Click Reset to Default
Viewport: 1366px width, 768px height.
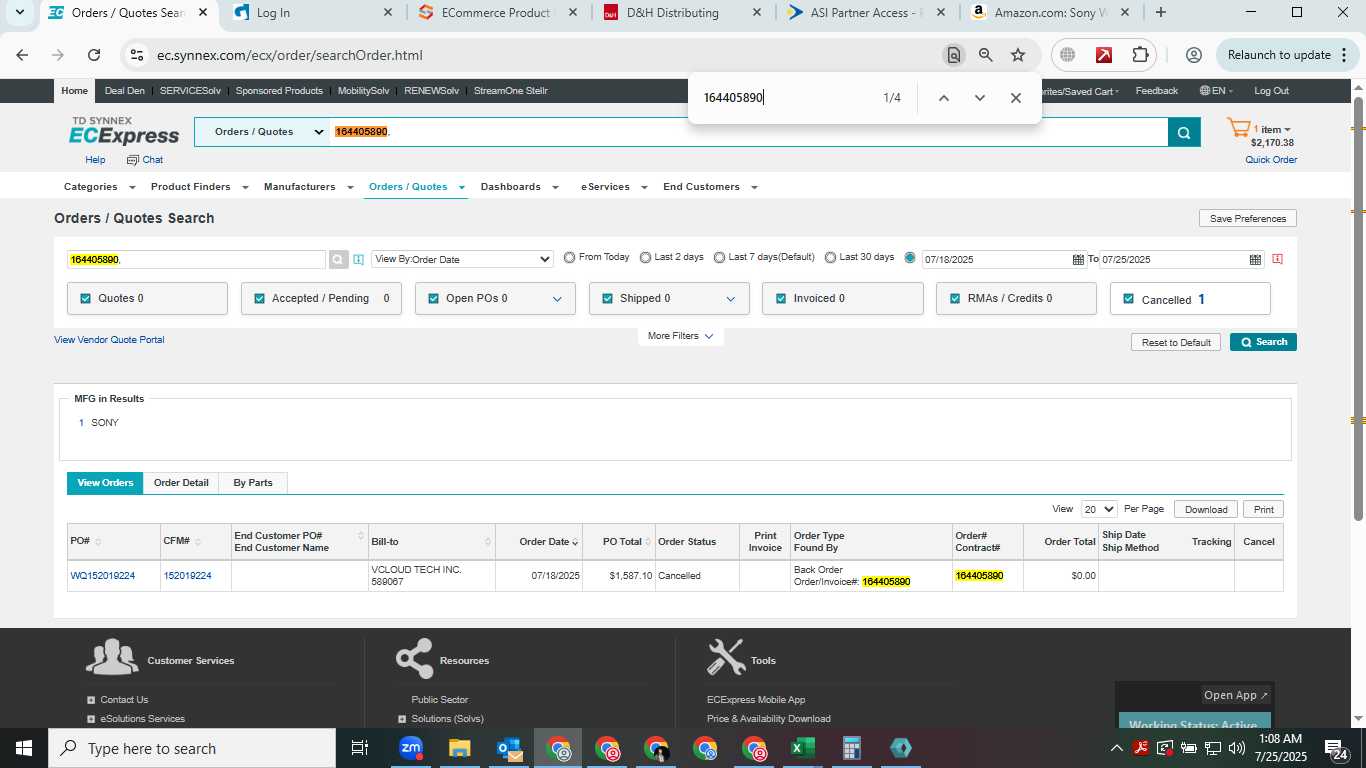click(x=1176, y=342)
